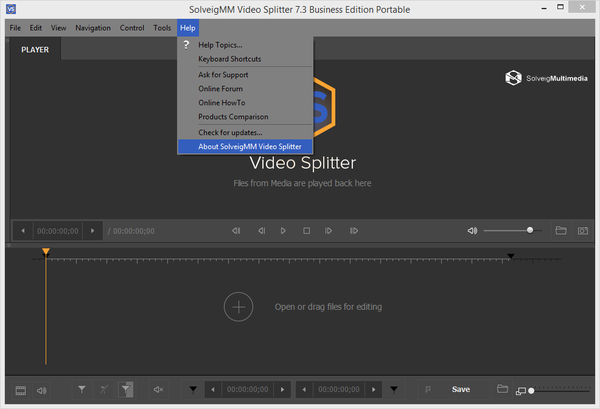Open About SolveigMM Video Splitter
The width and height of the screenshot is (600, 409).
pyautogui.click(x=245, y=147)
